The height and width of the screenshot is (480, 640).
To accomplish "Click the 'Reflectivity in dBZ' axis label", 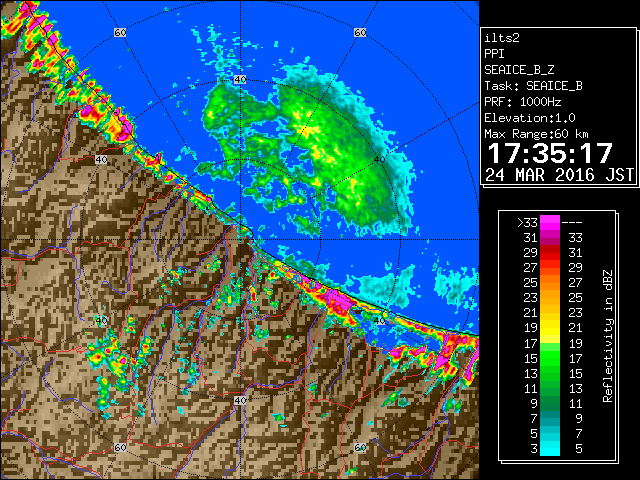I will (608, 336).
